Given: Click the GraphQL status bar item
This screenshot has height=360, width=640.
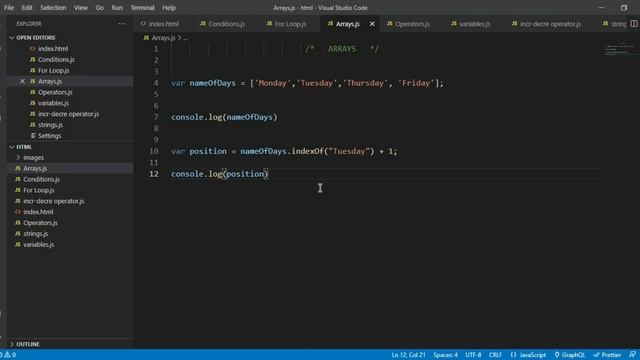Looking at the screenshot, I should [569, 355].
